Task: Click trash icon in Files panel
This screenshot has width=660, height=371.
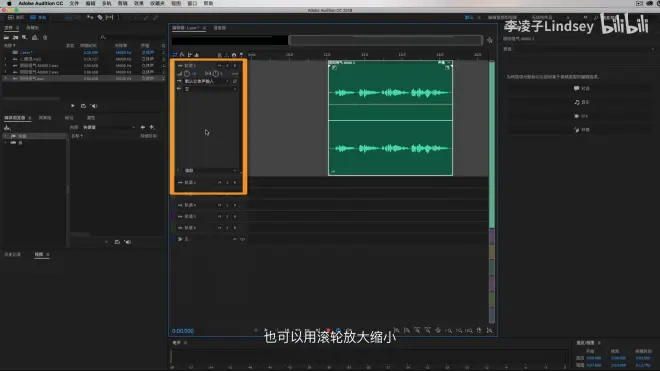Action: tap(45, 37)
